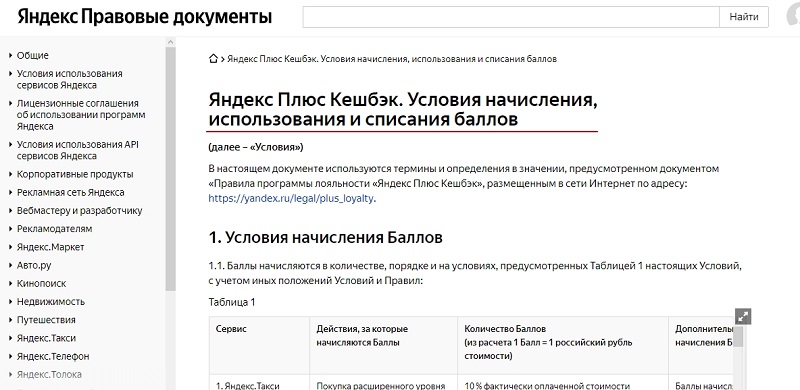Open Условия использования API сервисов Яндекса
The height and width of the screenshot is (390, 800).
(x=78, y=150)
